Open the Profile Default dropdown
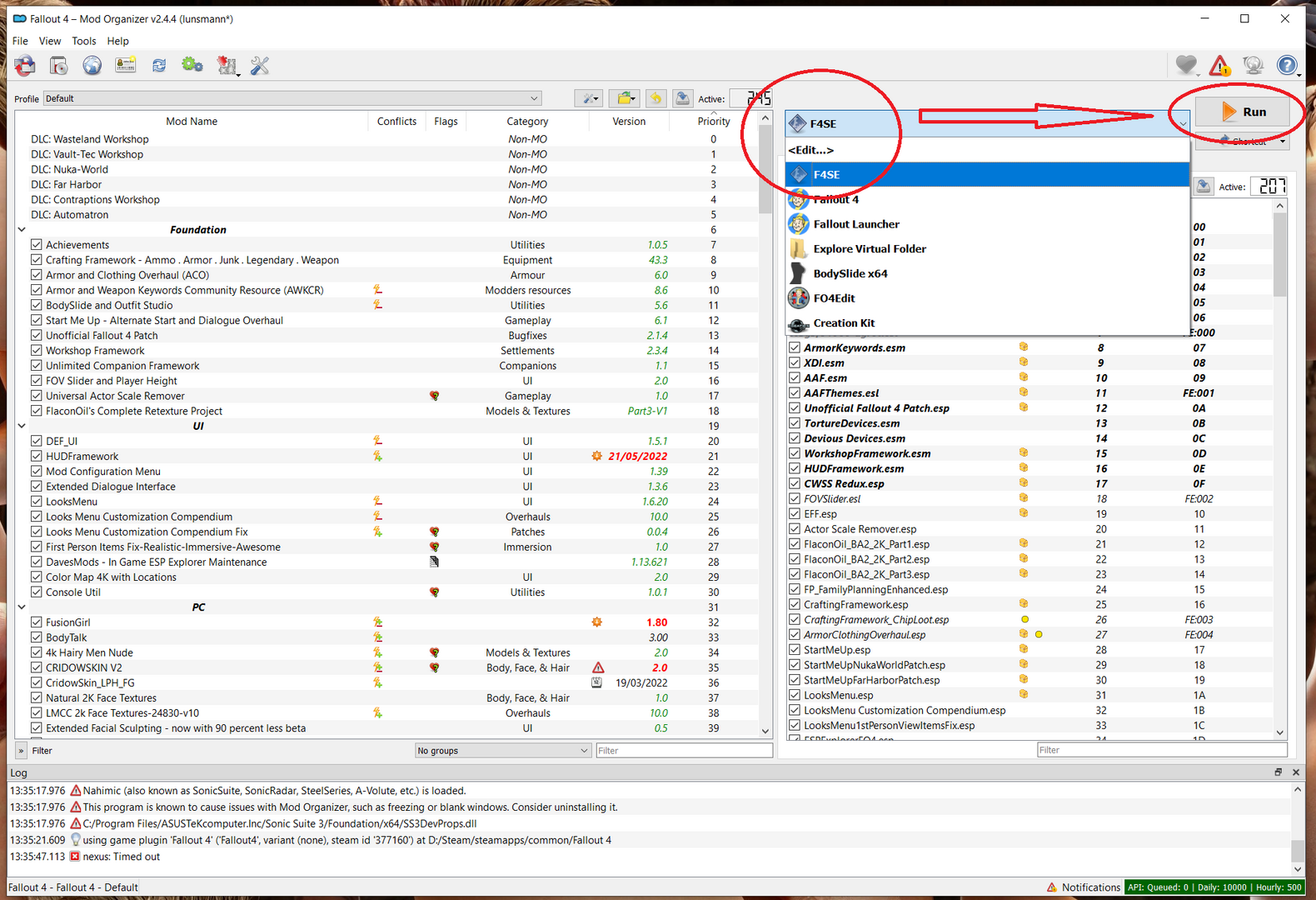Viewport: 1316px width, 900px height. click(x=292, y=98)
